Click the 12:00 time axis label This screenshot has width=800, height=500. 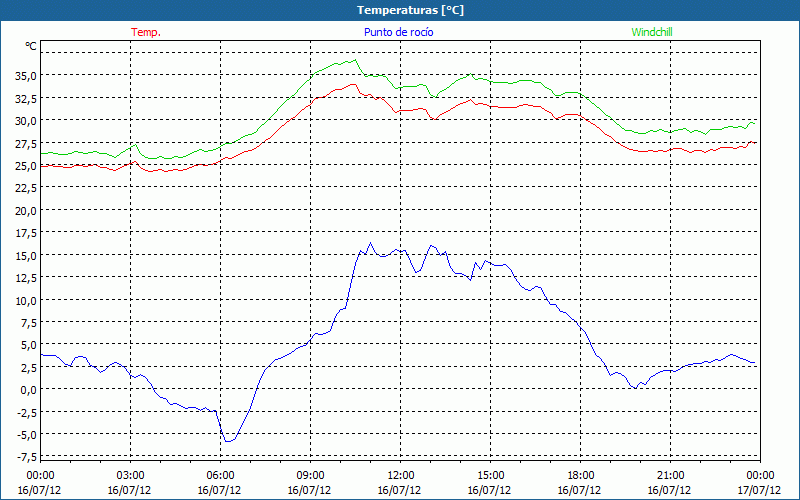401,476
